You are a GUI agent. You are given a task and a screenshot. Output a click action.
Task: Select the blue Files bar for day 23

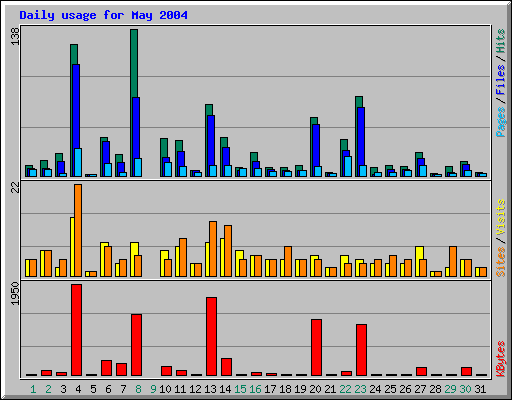pyautogui.click(x=361, y=137)
